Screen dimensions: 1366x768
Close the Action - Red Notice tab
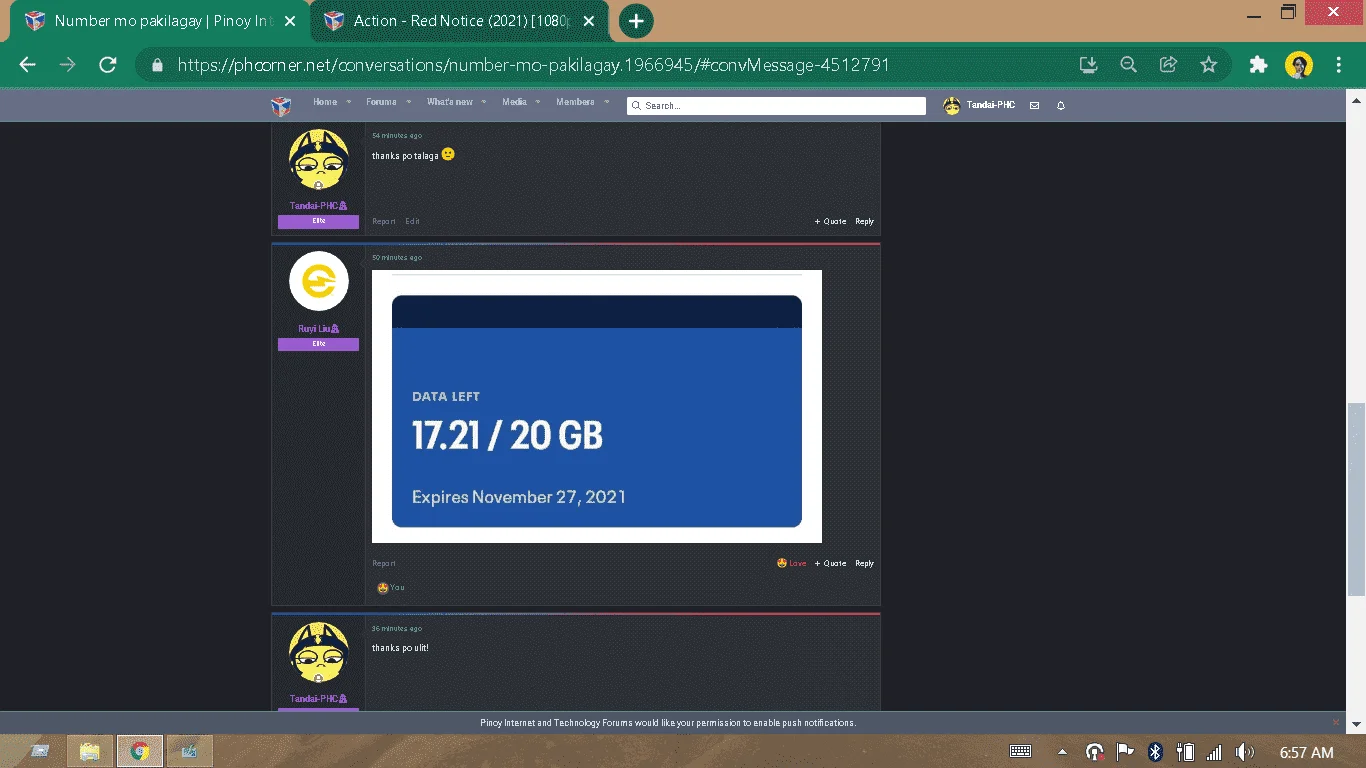[589, 21]
